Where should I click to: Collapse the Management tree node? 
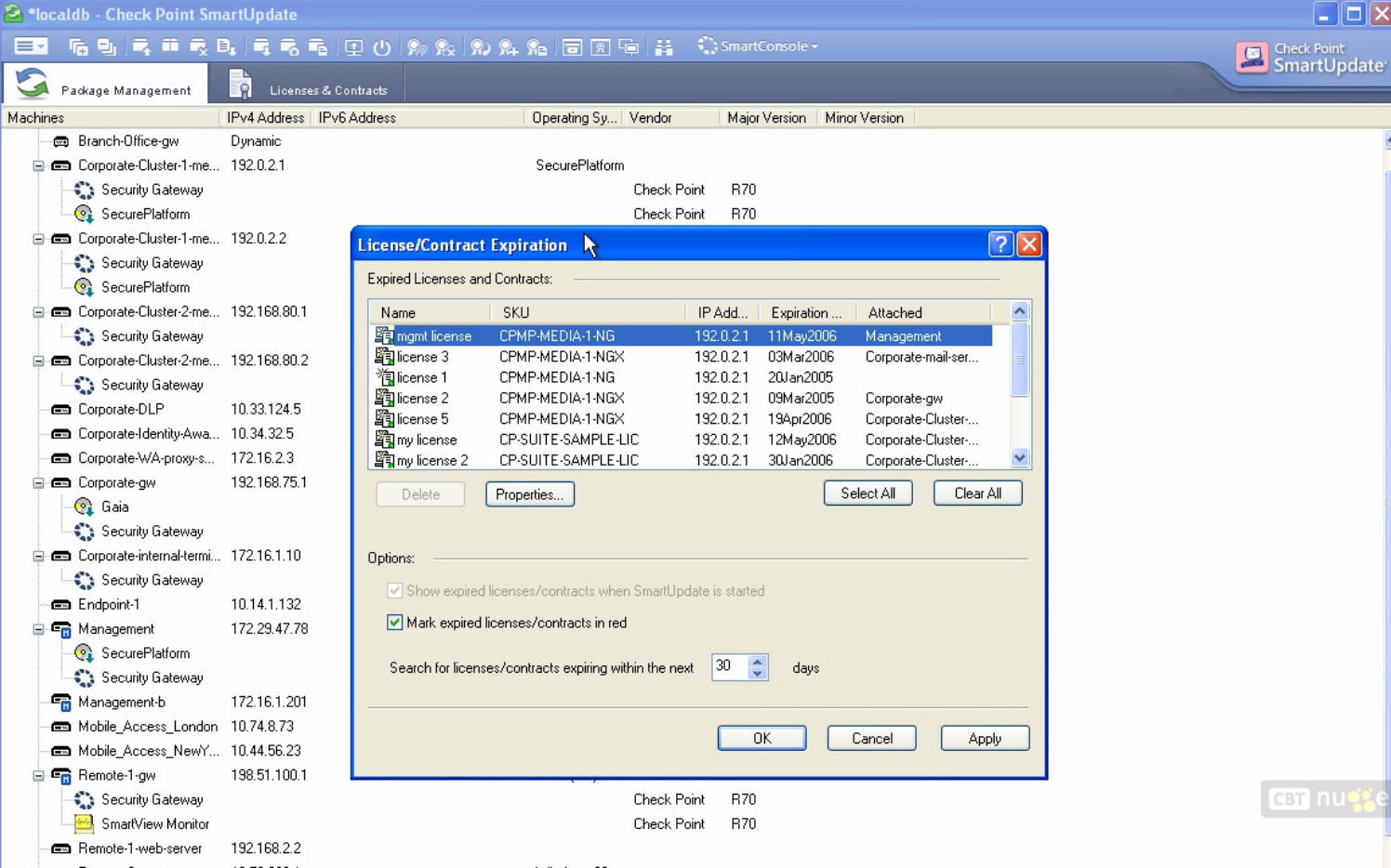[38, 629]
